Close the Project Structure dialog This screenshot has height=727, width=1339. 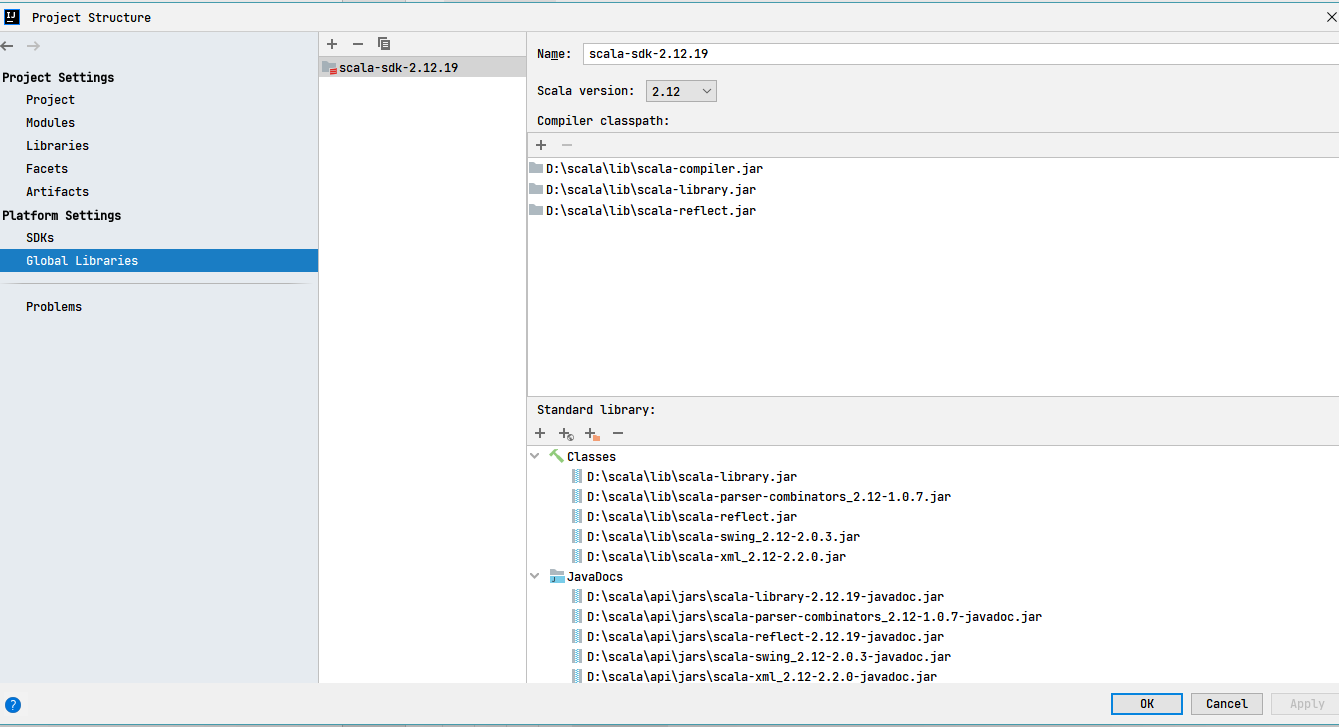pos(1331,17)
